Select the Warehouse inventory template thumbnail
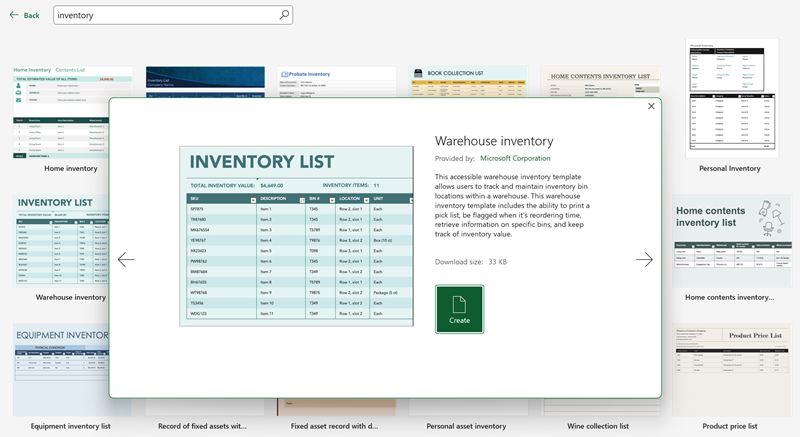The width and height of the screenshot is (800, 437). point(60,241)
